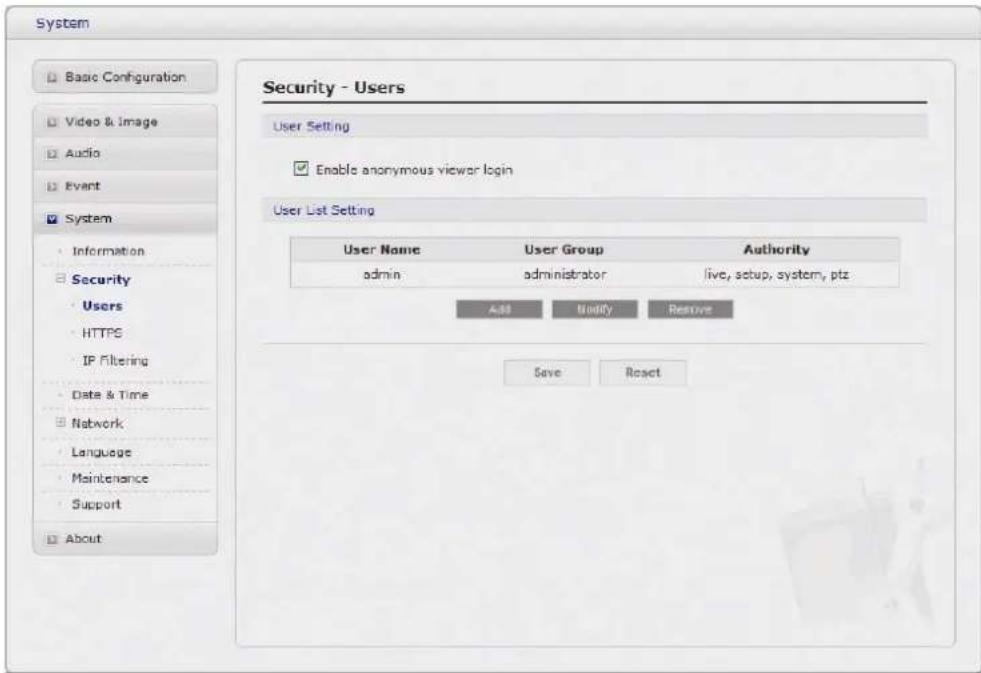Collapse the System section

coord(125,218)
